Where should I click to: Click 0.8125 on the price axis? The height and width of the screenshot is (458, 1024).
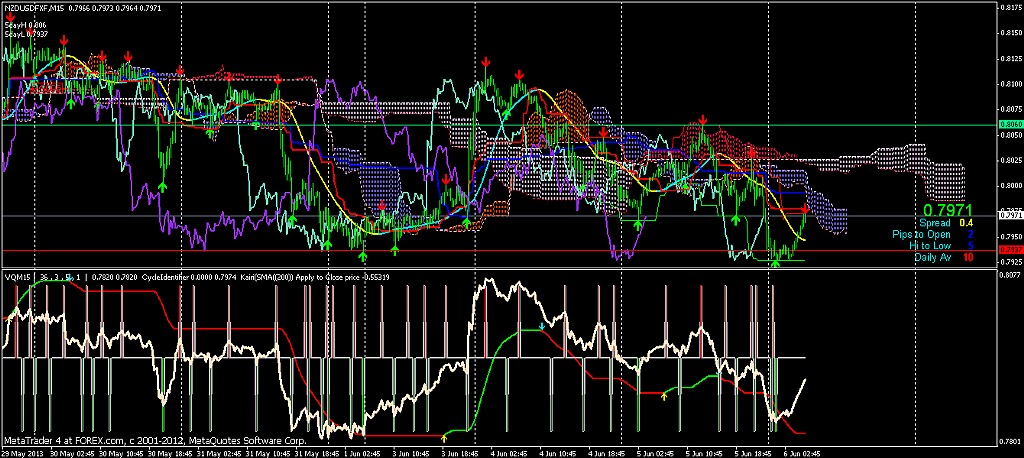click(1010, 58)
